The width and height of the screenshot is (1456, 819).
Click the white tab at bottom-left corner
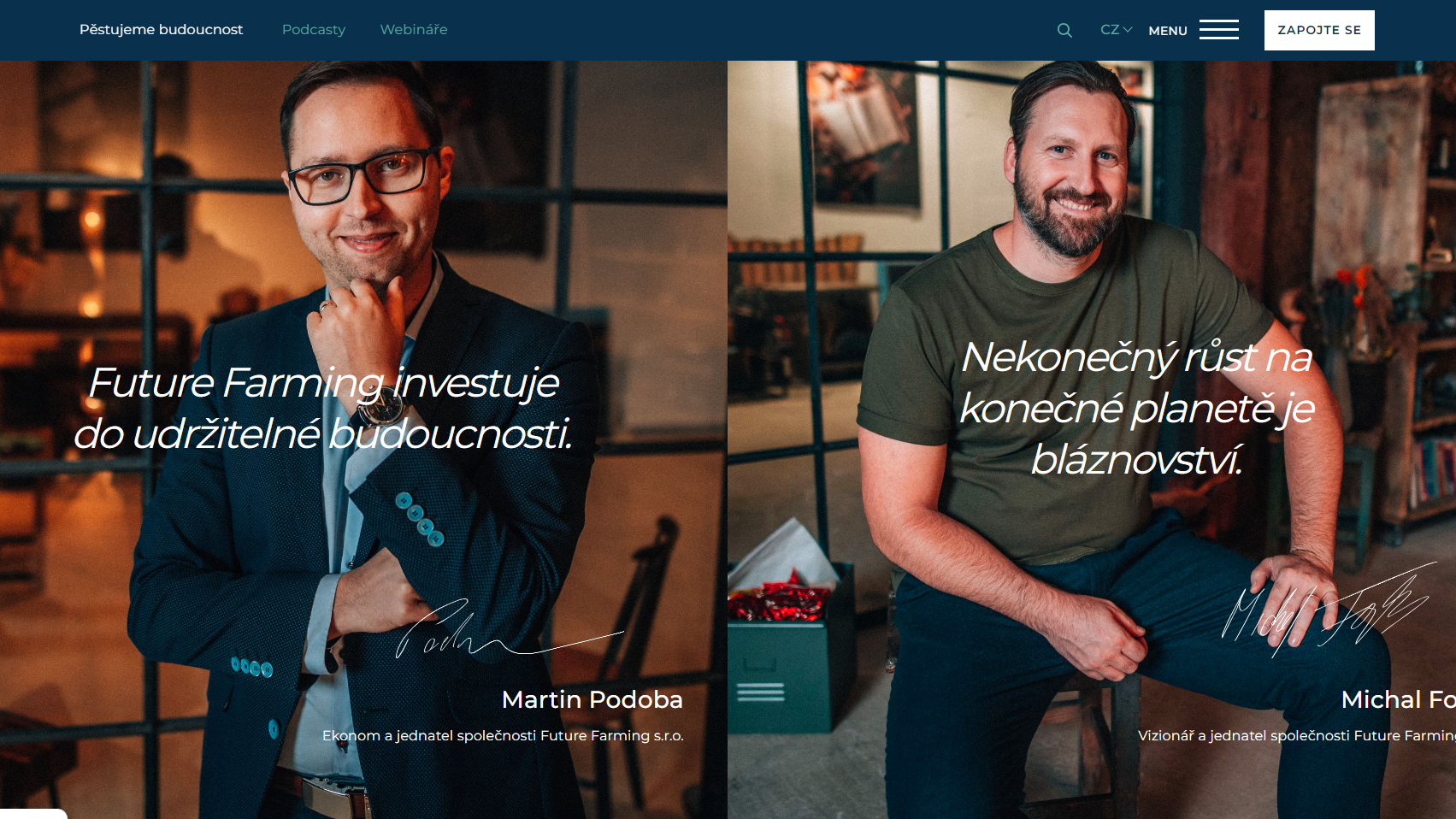[33, 814]
